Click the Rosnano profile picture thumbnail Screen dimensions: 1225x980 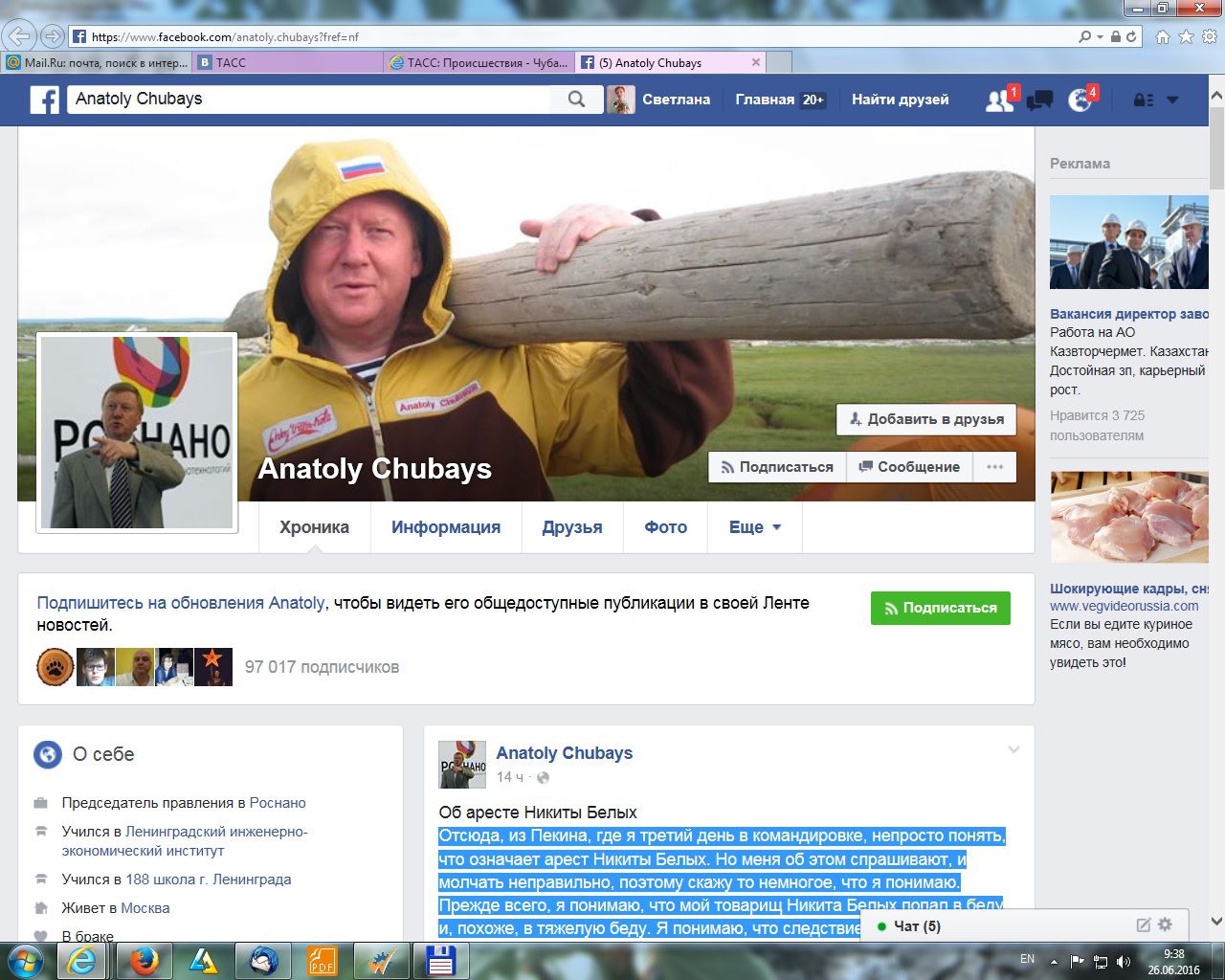137,433
